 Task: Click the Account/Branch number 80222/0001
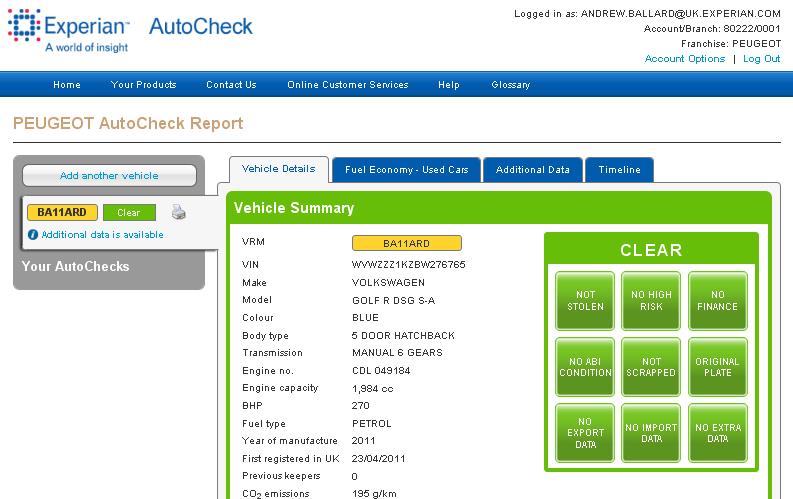[752, 29]
